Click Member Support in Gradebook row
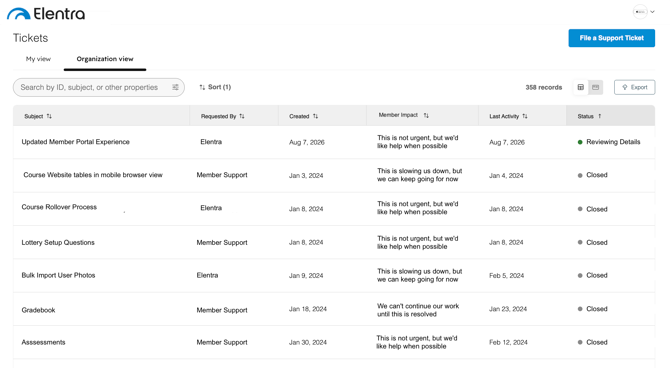This screenshot has width=670, height=368. tap(222, 310)
